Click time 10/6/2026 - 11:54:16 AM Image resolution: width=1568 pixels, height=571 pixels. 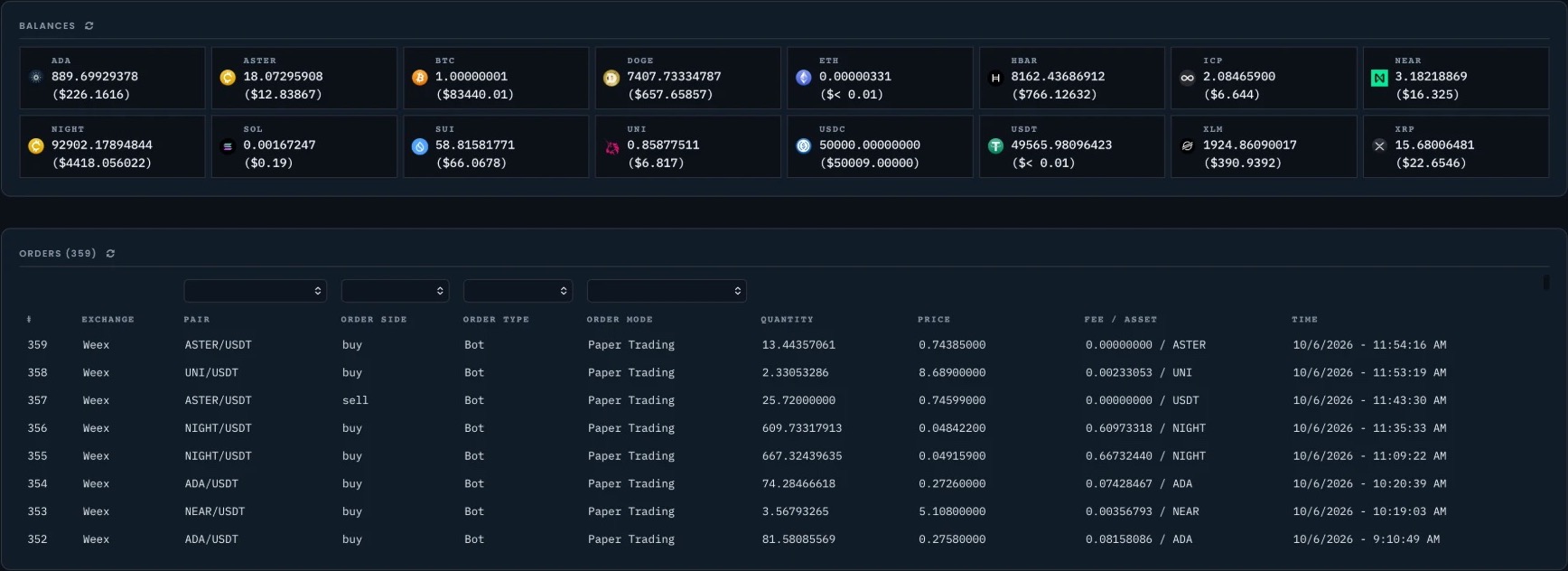(1369, 345)
